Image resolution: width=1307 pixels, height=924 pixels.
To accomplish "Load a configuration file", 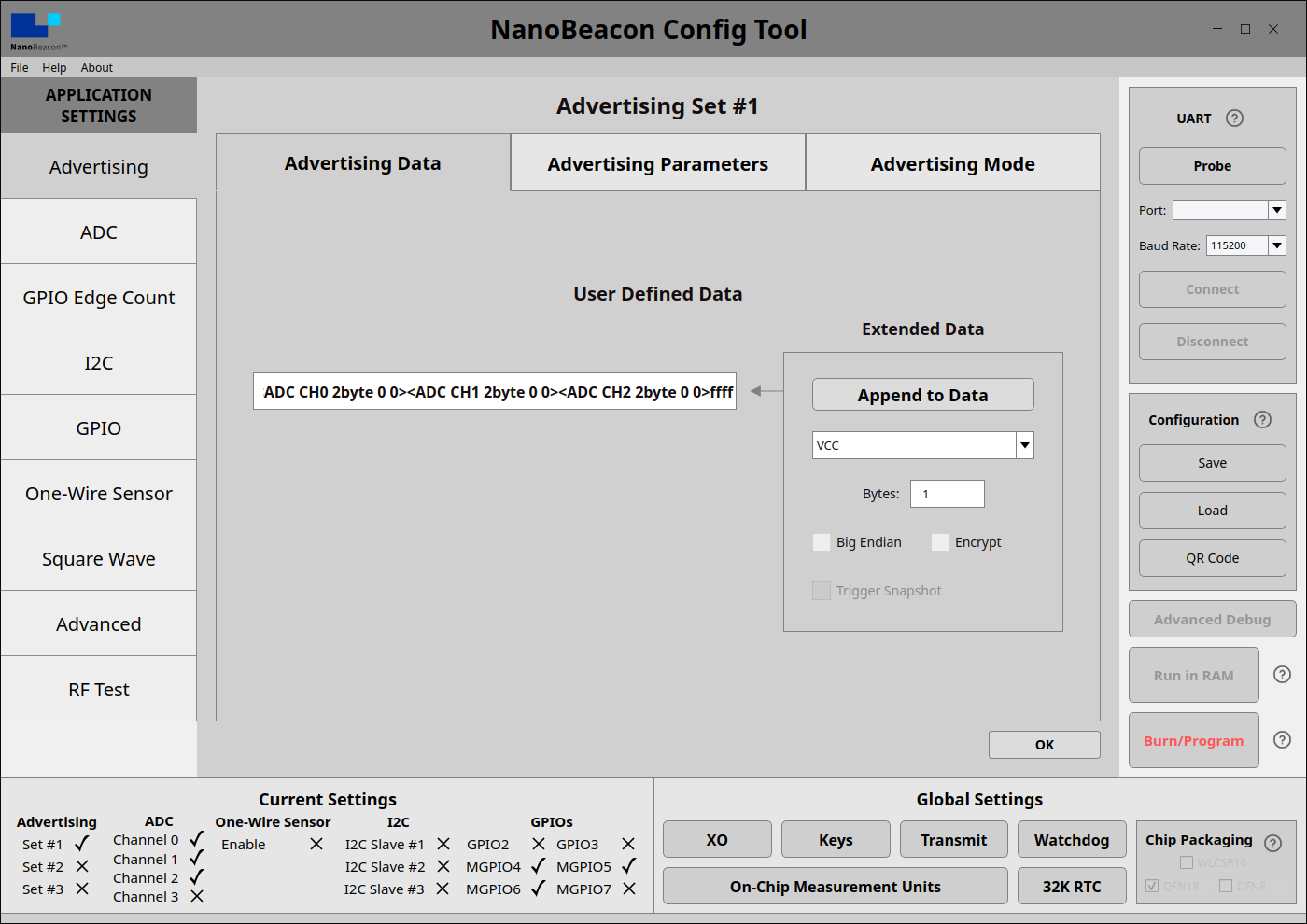I will (1213, 511).
